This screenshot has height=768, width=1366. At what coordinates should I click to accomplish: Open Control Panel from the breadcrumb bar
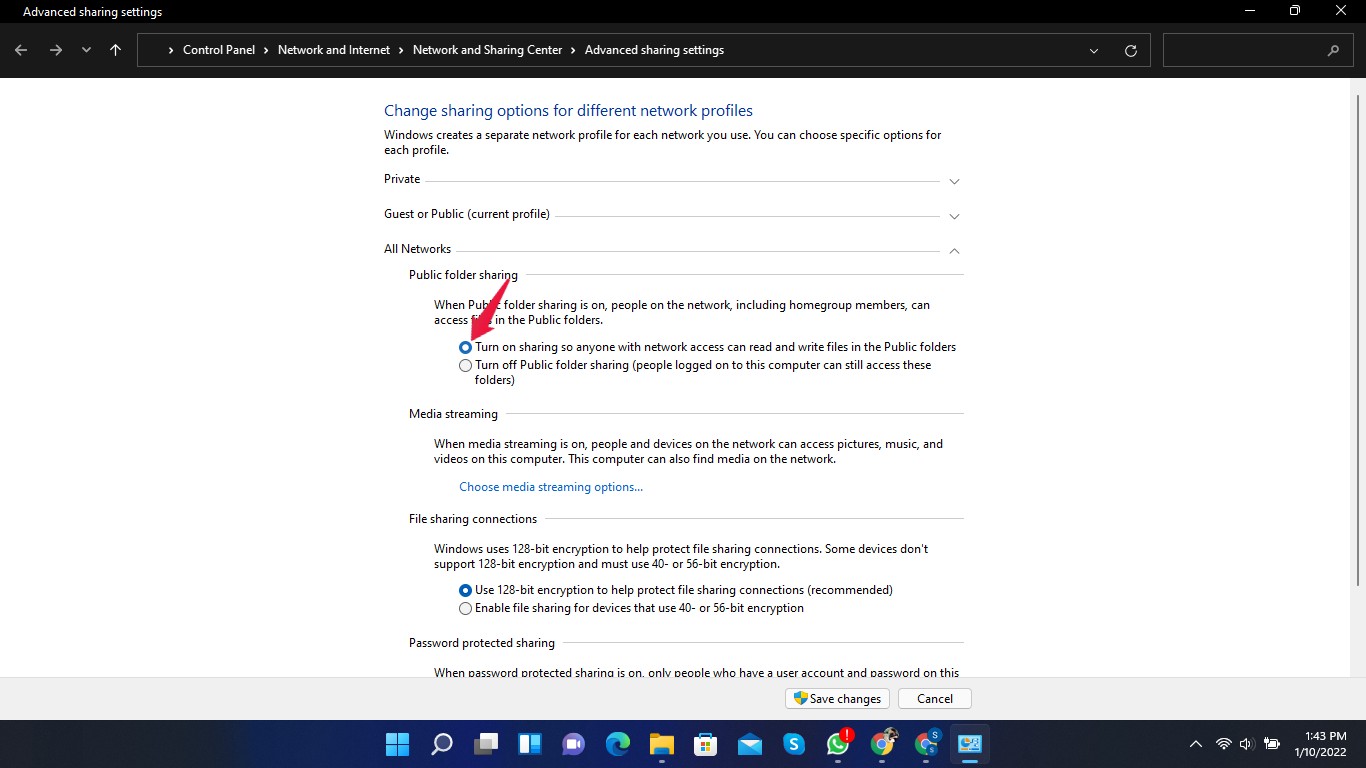click(219, 49)
